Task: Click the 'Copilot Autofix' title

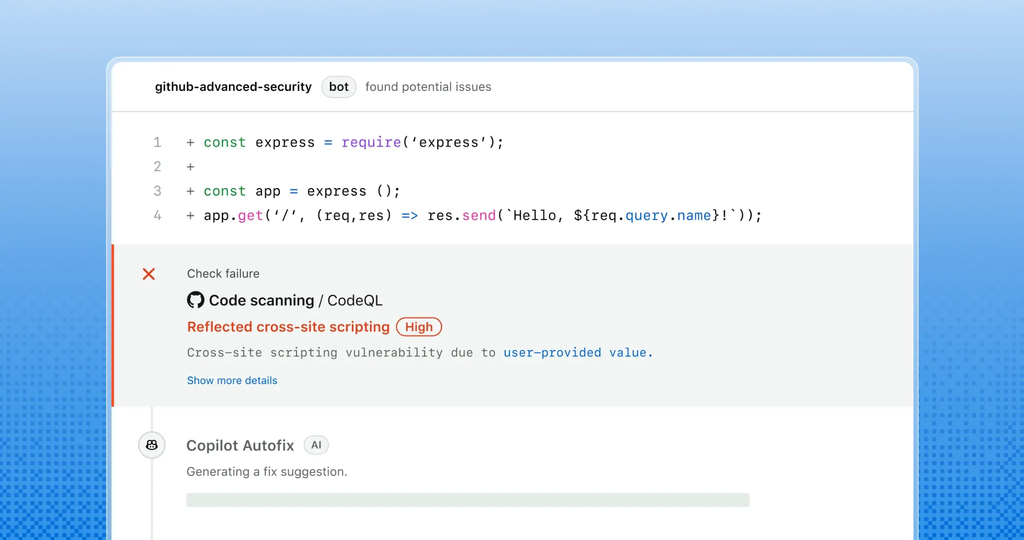Action: 240,445
